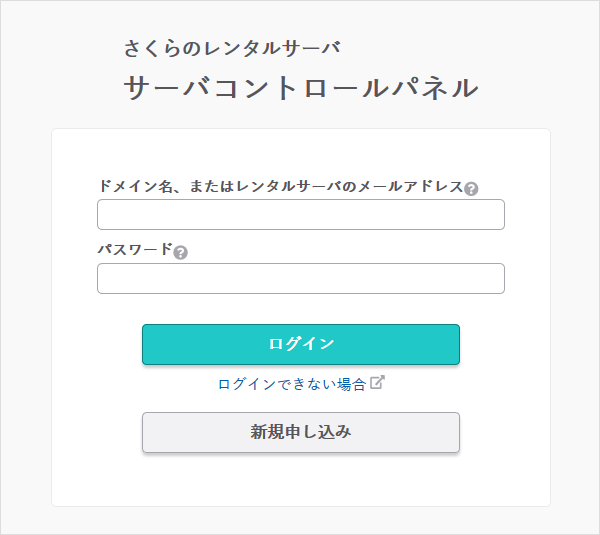Open the ログインできない場合 link

point(291,383)
